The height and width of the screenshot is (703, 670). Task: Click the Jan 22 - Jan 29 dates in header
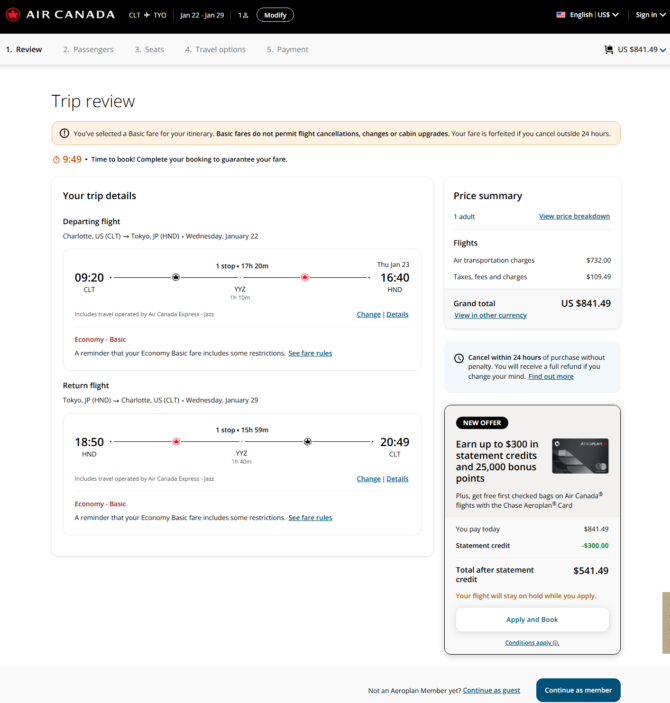[202, 15]
